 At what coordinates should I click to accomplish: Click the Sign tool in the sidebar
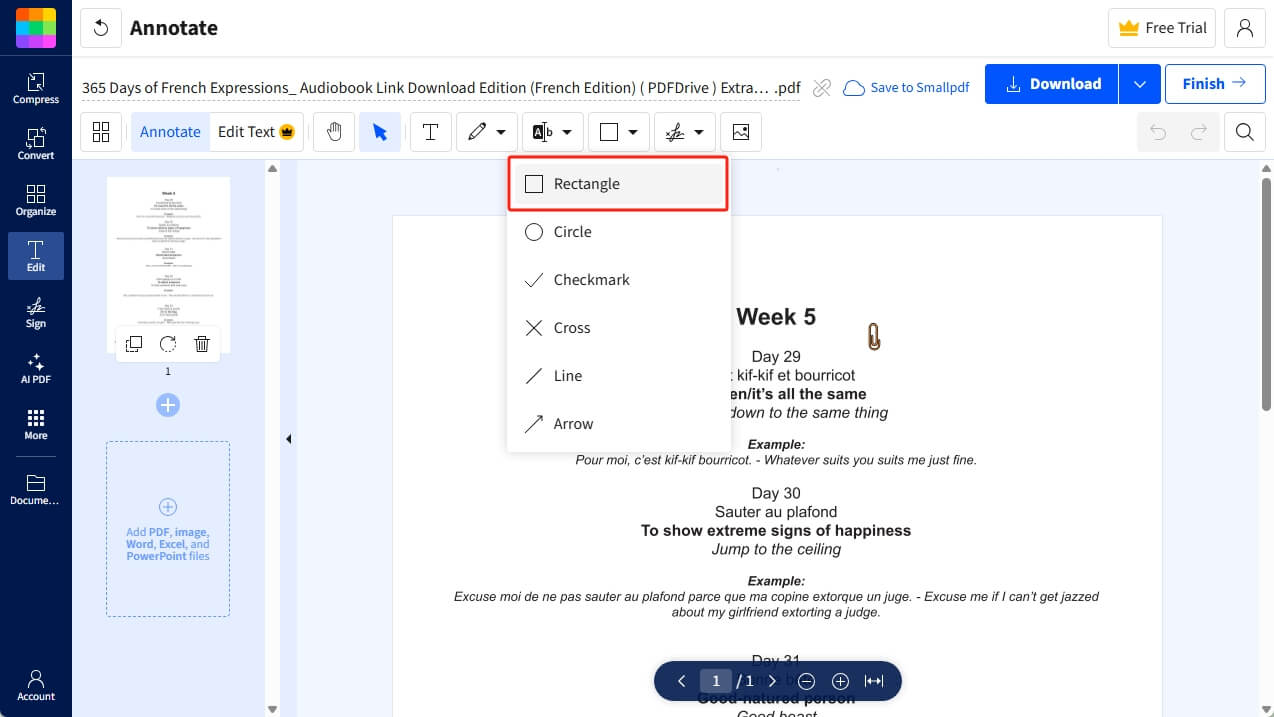point(35,315)
